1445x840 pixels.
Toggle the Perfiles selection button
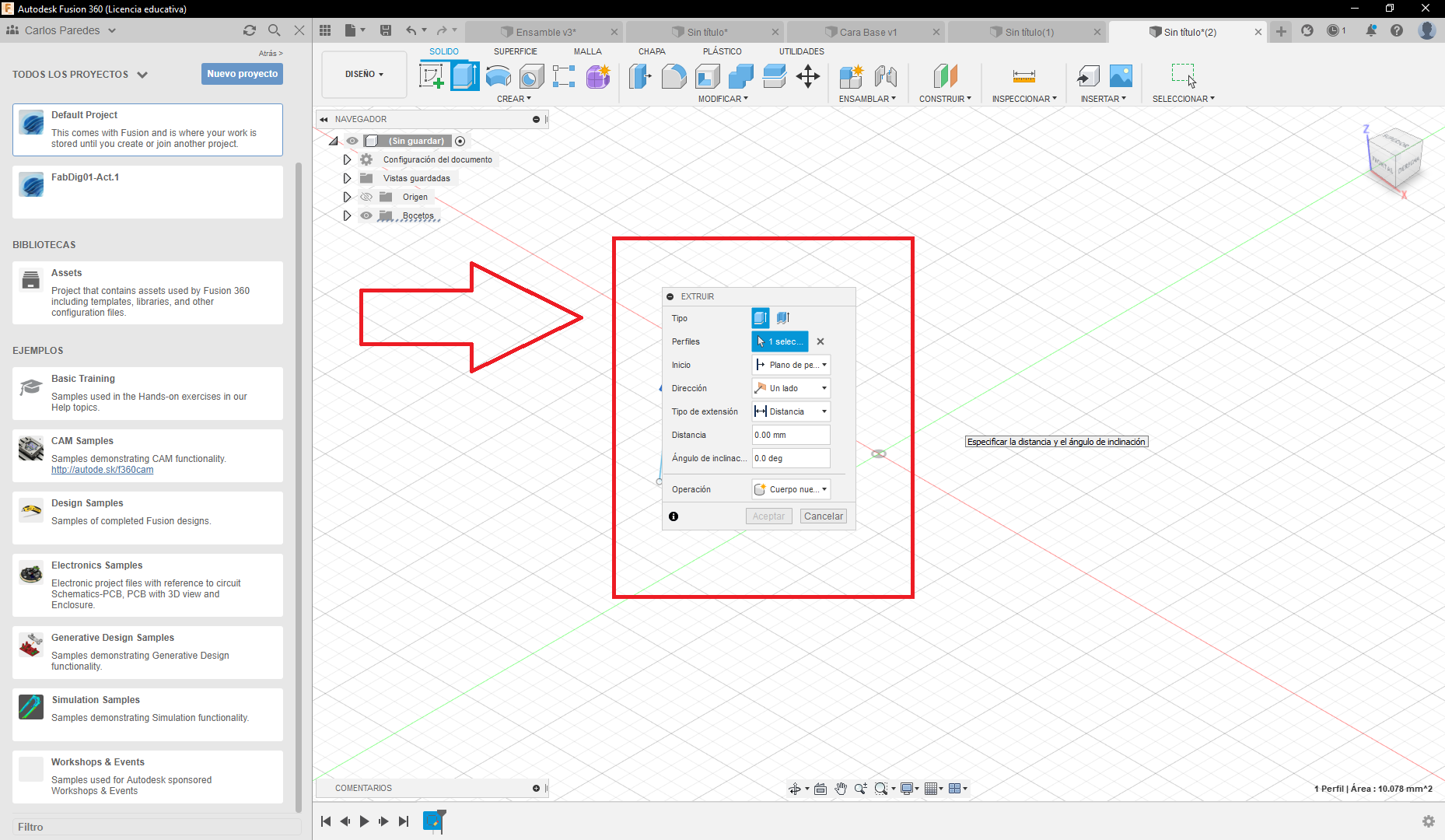tap(780, 341)
